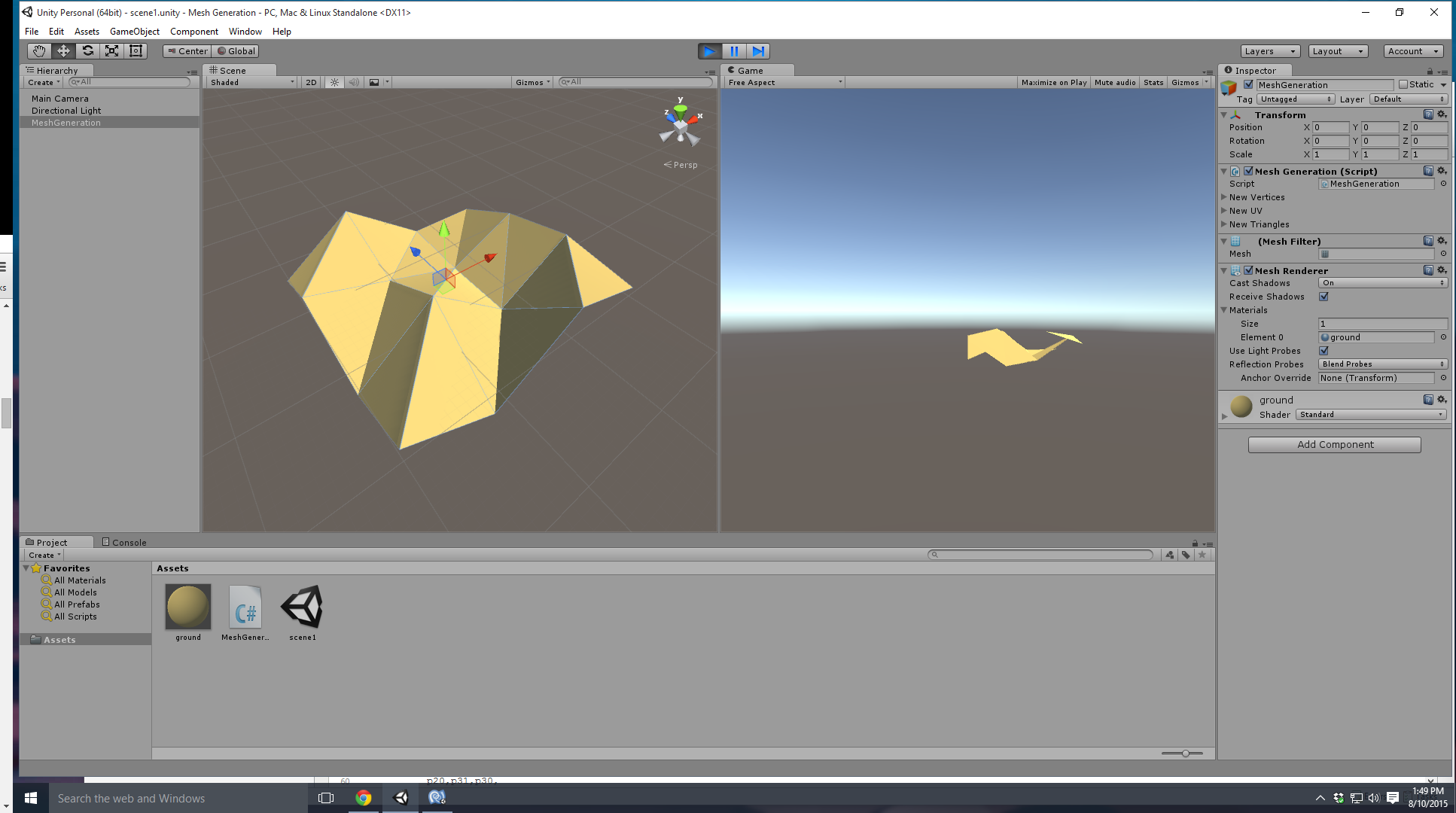Select the ground material asset
Image resolution: width=1456 pixels, height=813 pixels.
coord(188,613)
